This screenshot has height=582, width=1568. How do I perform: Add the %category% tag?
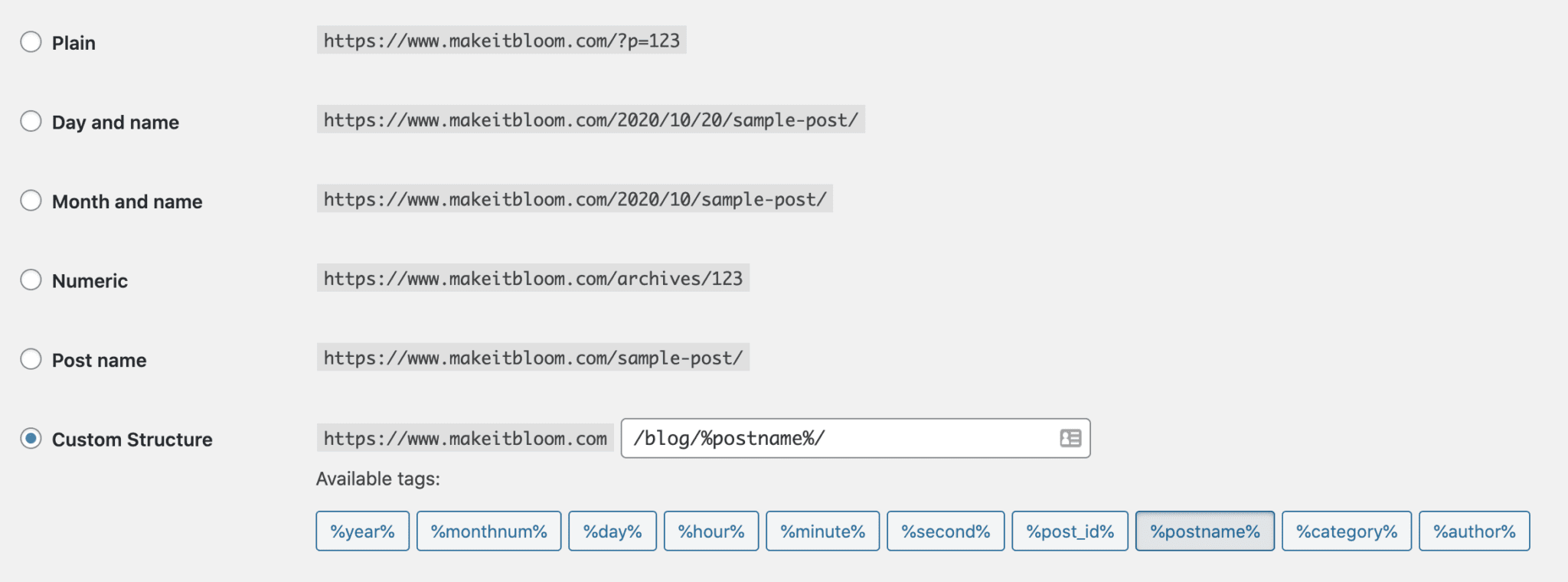(1347, 531)
